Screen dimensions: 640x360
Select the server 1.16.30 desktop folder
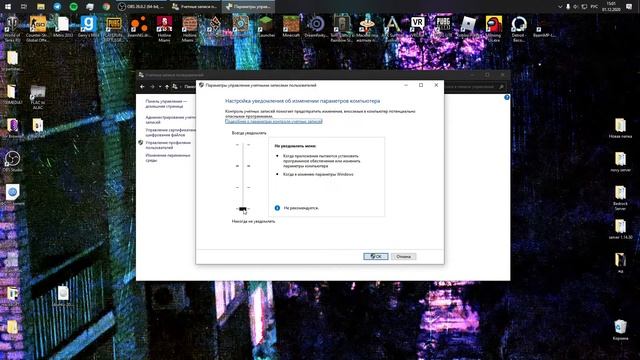pyautogui.click(x=620, y=229)
